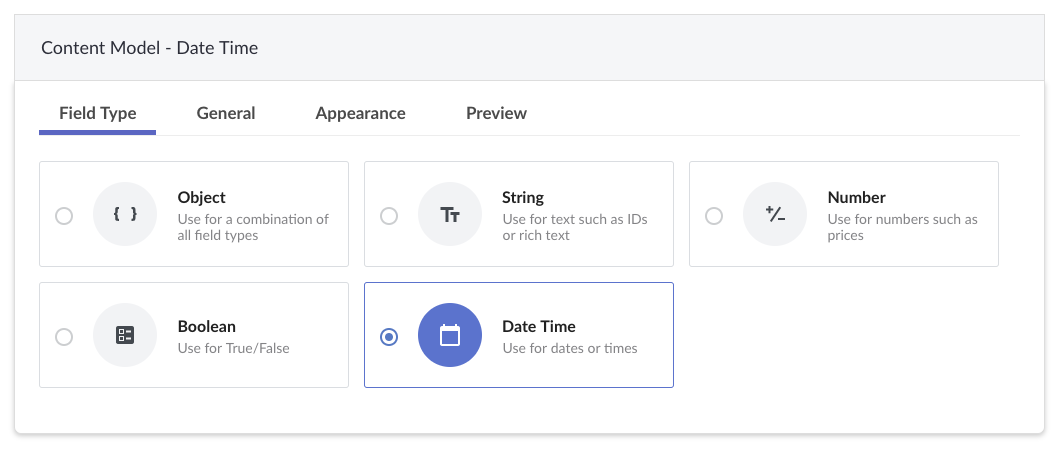Click the String text type icon
Viewport: 1059px width, 452px height.
coord(450,214)
